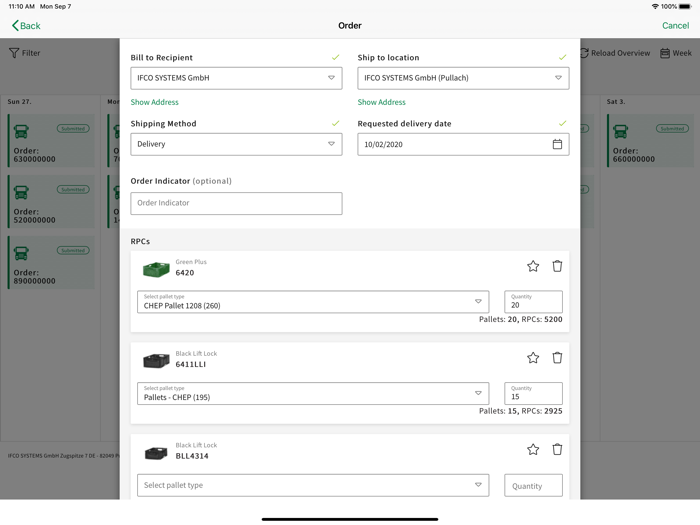The image size is (700, 525).
Task: Click the Wi-Fi icon in status bar
Action: [655, 6]
